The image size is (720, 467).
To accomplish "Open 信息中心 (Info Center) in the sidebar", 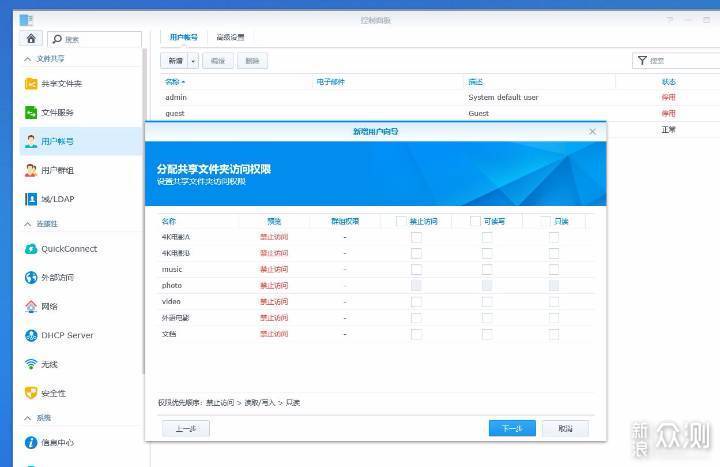I will pos(57,442).
